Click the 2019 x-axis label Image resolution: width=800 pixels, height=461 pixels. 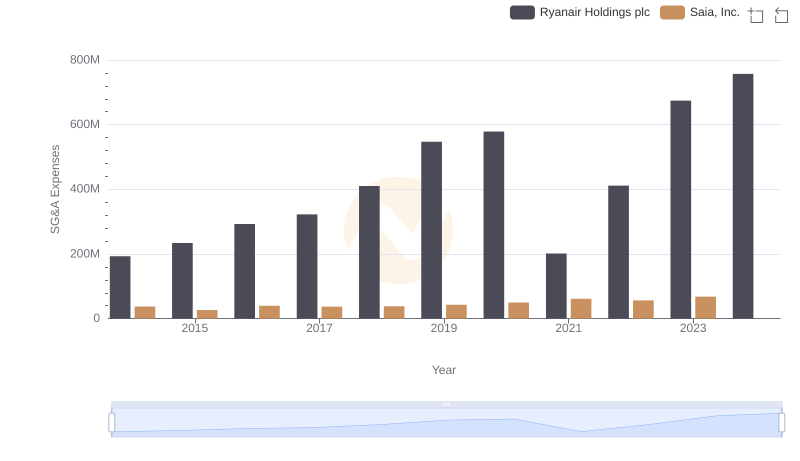(x=443, y=328)
